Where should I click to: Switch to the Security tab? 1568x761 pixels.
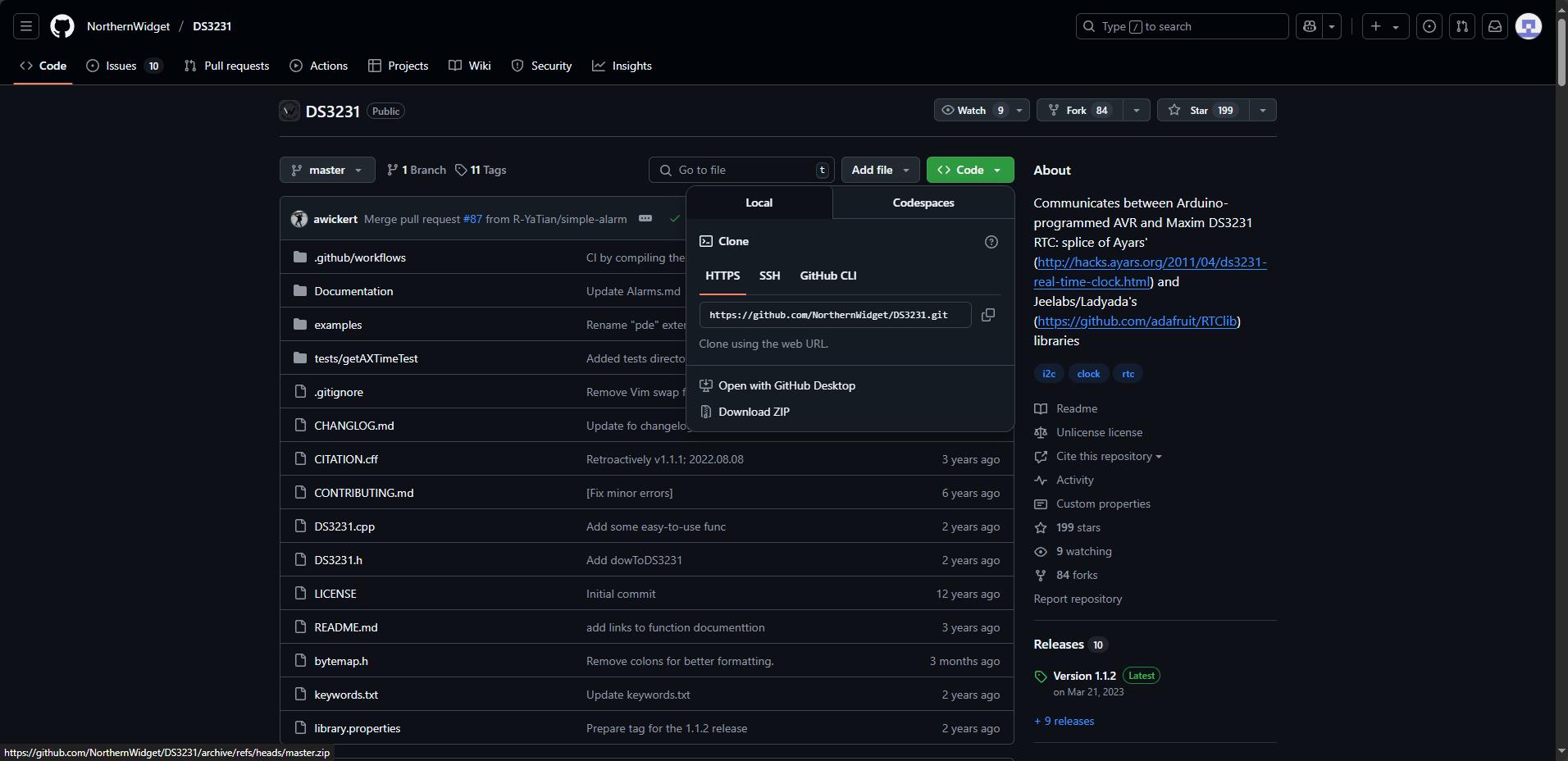pos(542,66)
